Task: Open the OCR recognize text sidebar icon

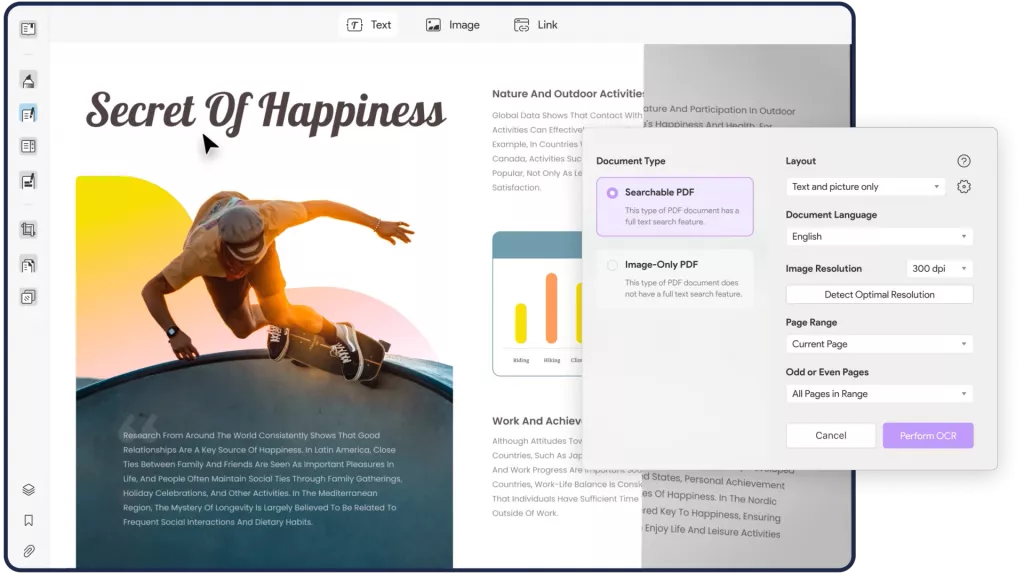Action: pos(28,265)
